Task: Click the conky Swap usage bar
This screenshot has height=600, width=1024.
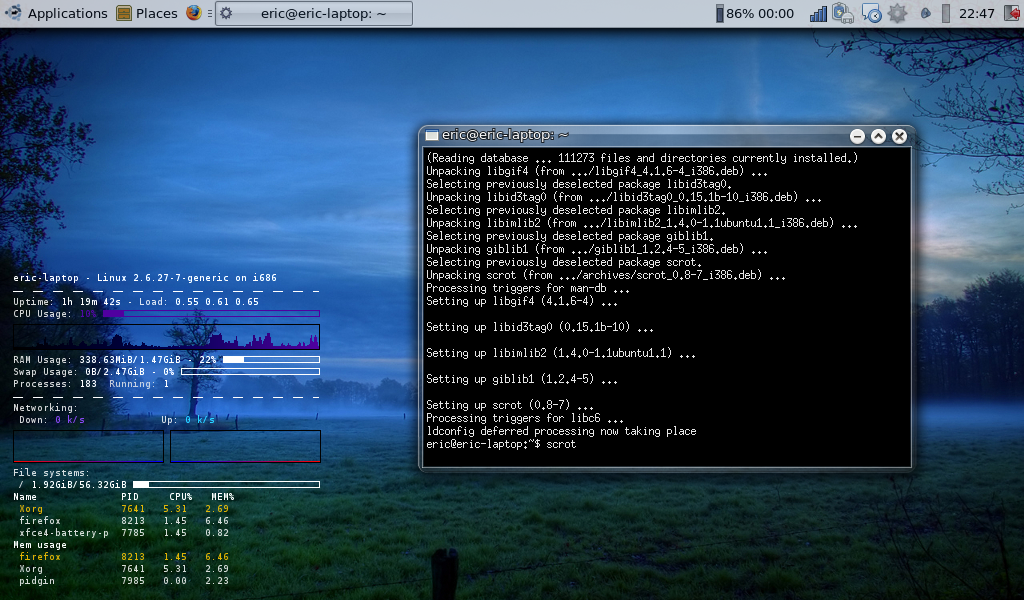Action: click(250, 371)
